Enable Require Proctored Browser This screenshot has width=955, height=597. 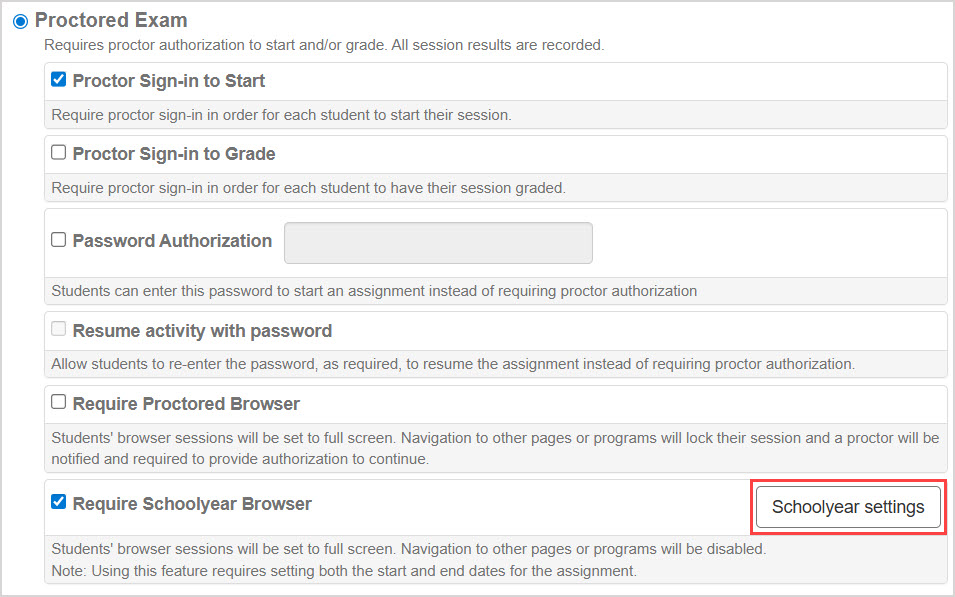pyautogui.click(x=58, y=403)
